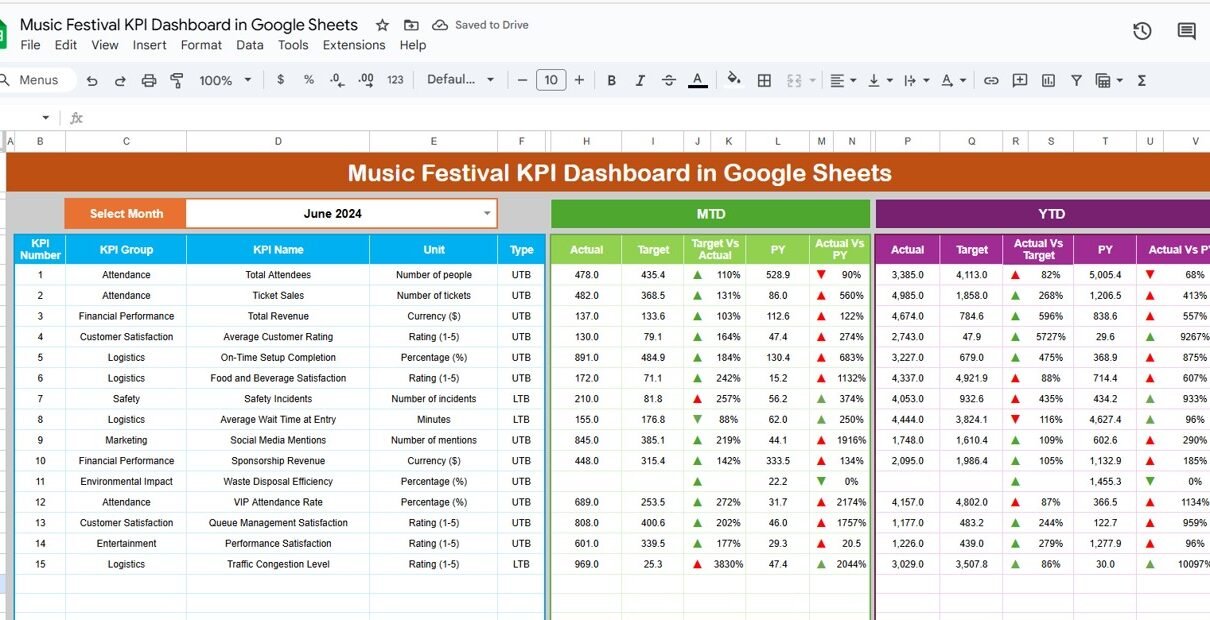Click the Functions sigma icon
Viewport: 1210px width, 620px height.
point(1141,80)
